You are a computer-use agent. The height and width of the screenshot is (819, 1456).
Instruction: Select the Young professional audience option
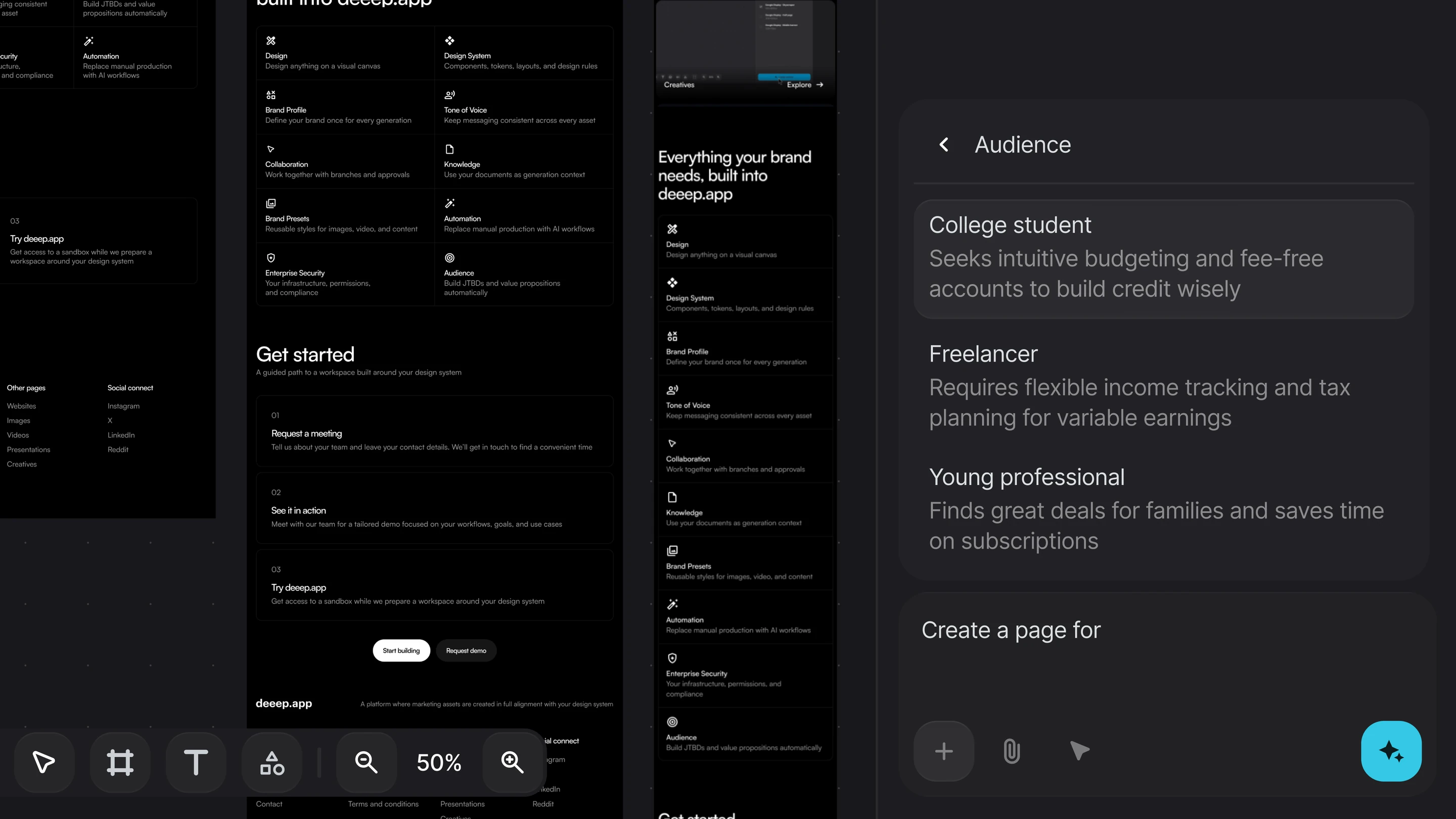pos(1164,509)
